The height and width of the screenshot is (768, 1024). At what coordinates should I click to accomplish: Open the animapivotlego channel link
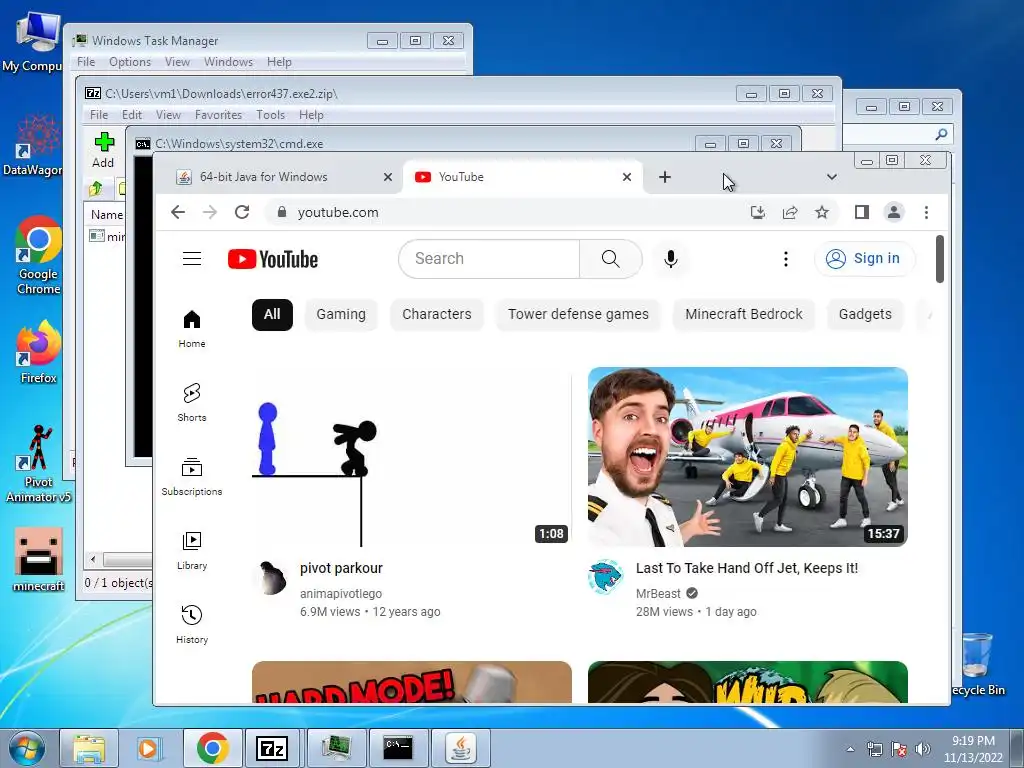[x=341, y=594]
